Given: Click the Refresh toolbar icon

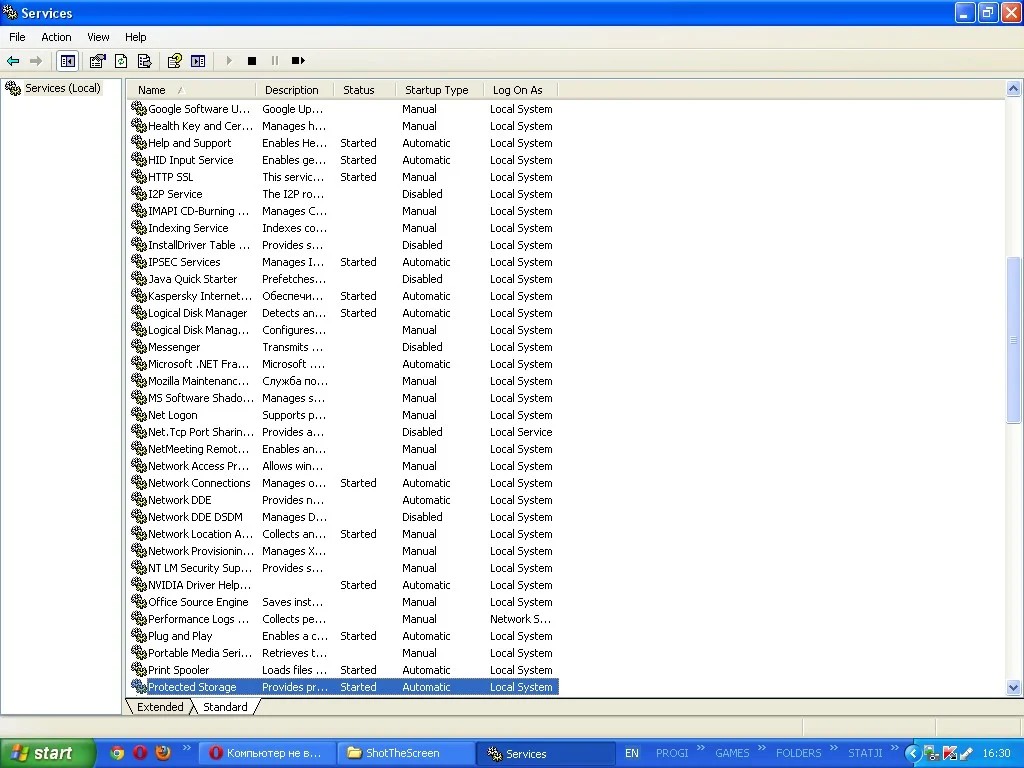Looking at the screenshot, I should click(121, 61).
